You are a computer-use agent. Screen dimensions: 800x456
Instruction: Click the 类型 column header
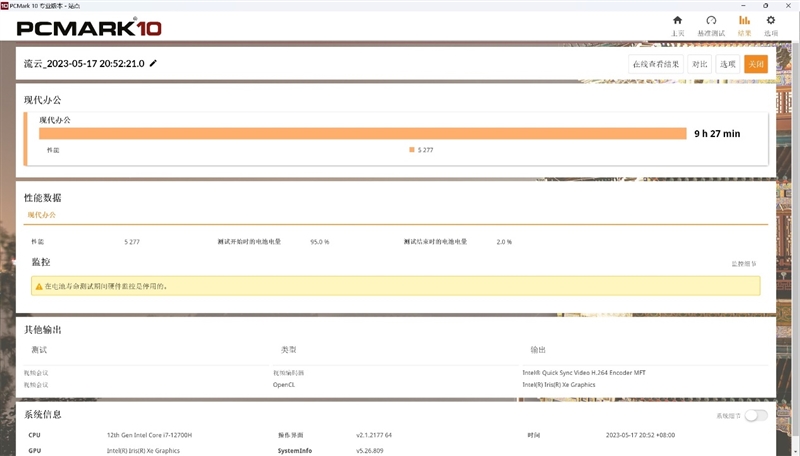click(288, 350)
